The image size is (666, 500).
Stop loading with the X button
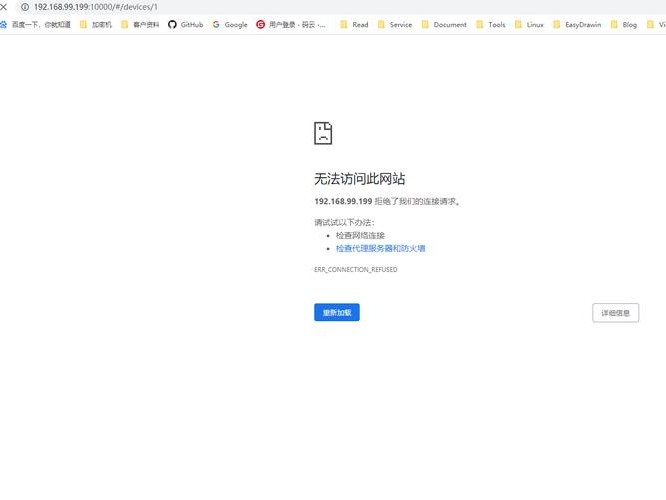(3, 7)
